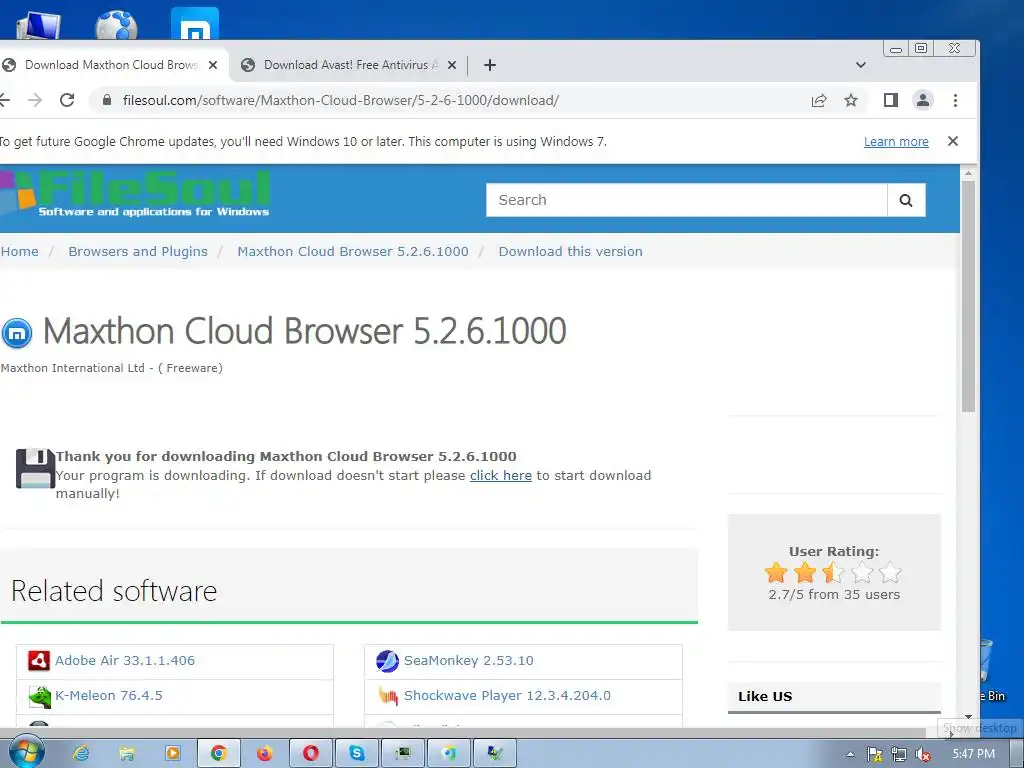Image resolution: width=1024 pixels, height=768 pixels.
Task: Open Maxthon Cloud Browser 5.2.6.1000 breadcrumb
Action: (x=353, y=251)
